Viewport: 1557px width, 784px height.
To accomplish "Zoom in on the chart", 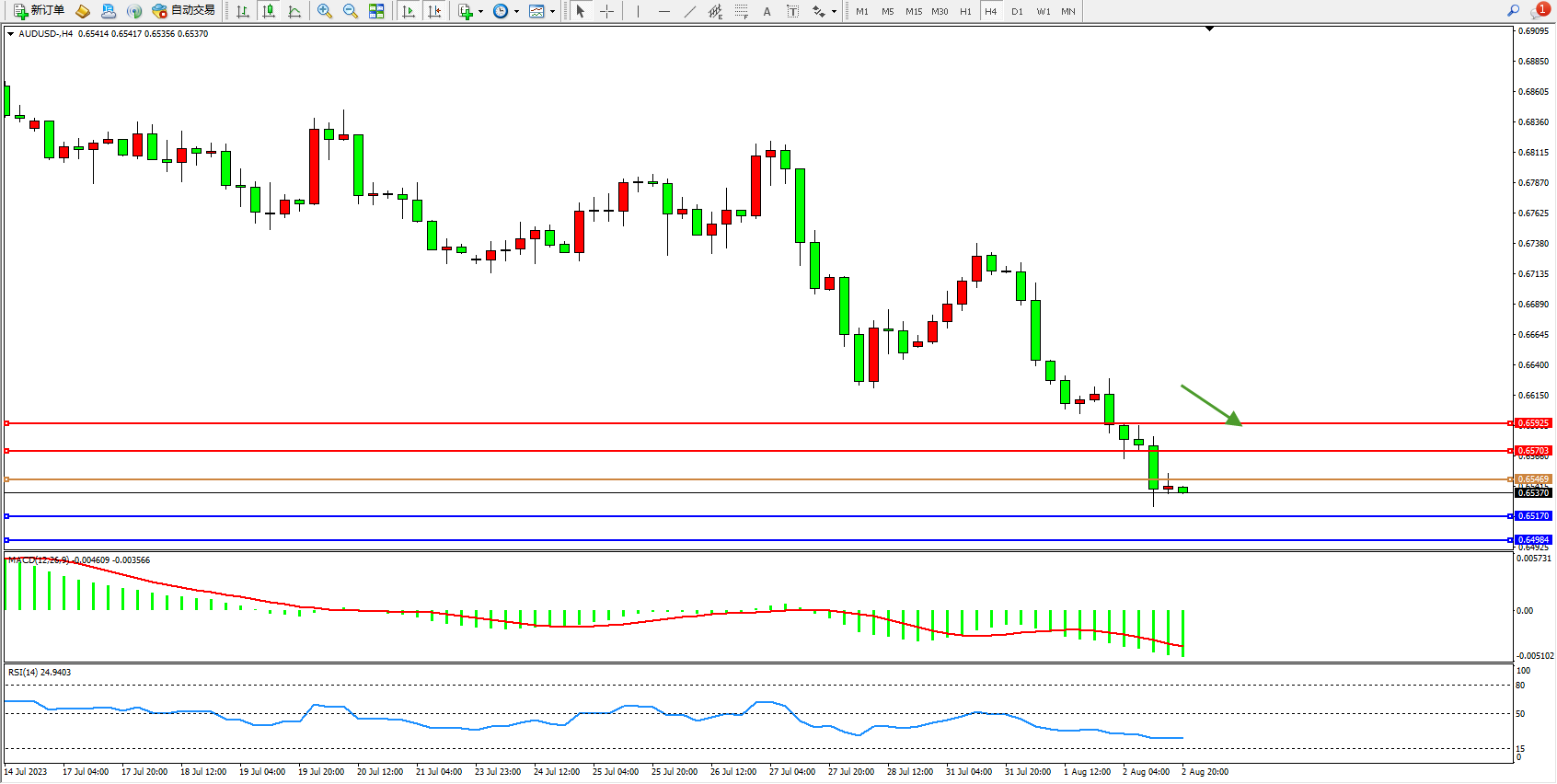I will coord(325,11).
